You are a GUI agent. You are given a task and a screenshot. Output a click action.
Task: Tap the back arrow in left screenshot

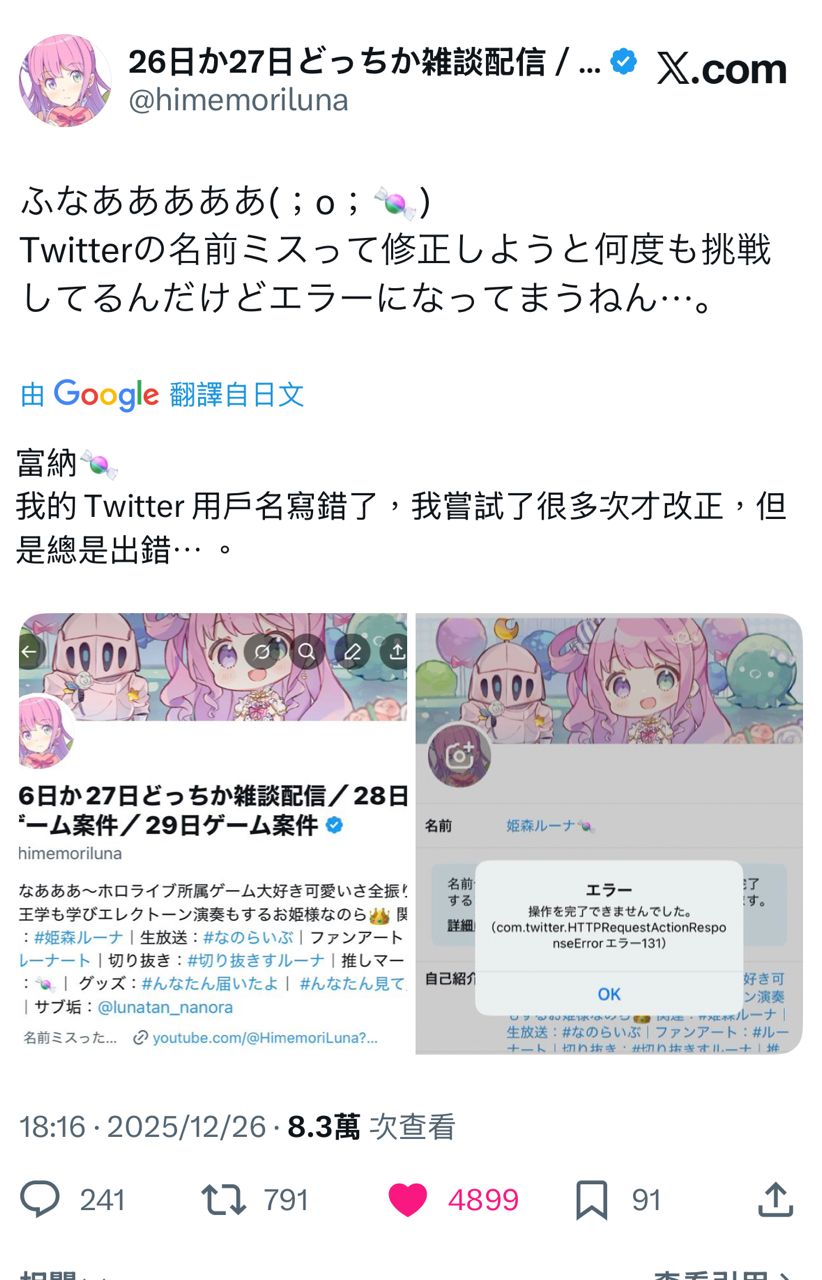[29, 652]
